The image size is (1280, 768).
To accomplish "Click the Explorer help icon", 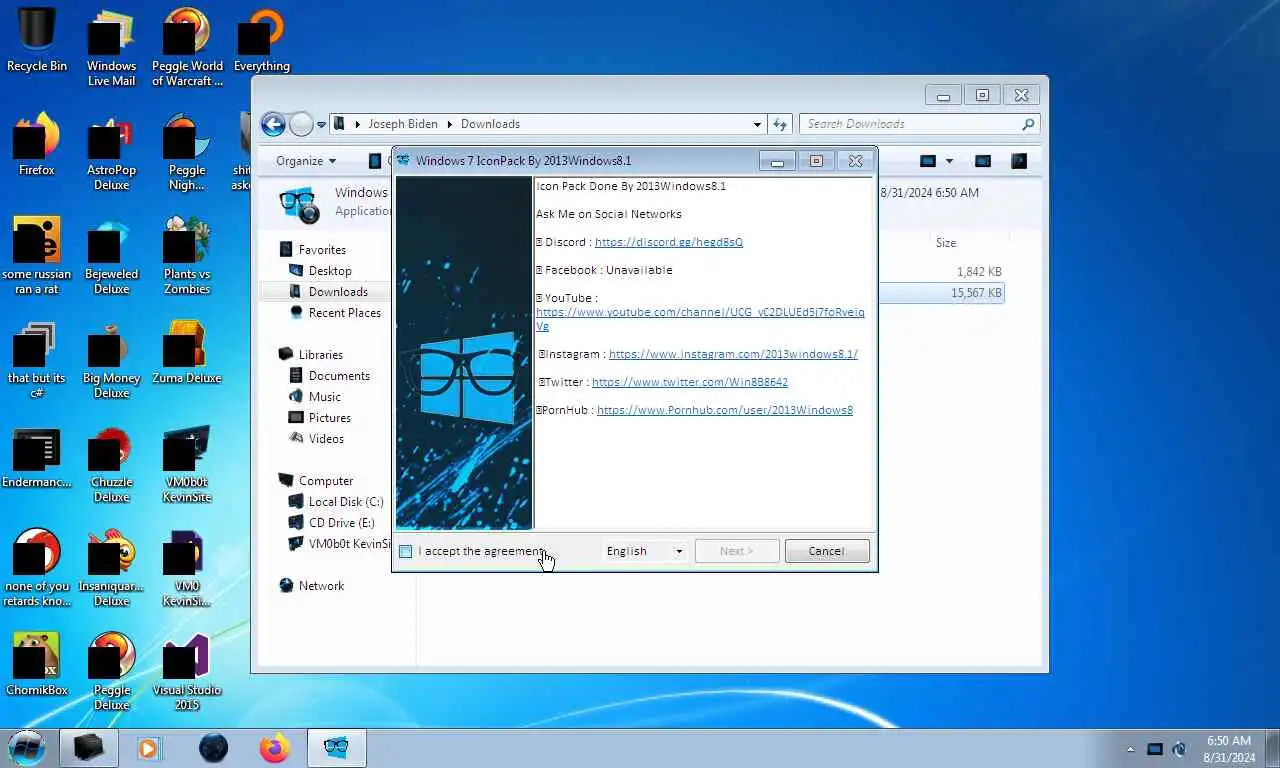I will 1019,161.
